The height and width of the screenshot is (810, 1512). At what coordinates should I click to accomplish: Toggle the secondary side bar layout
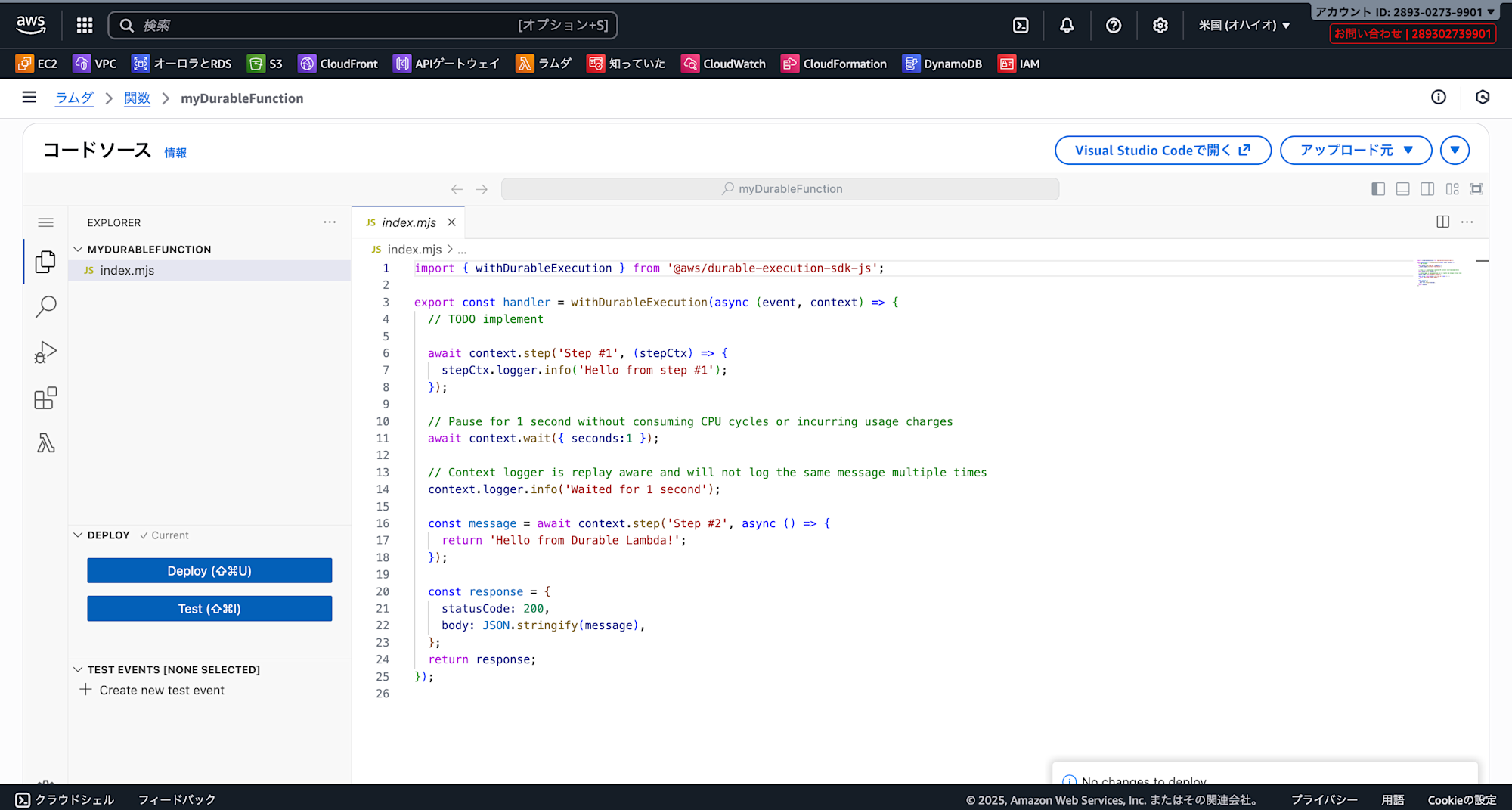(x=1427, y=189)
